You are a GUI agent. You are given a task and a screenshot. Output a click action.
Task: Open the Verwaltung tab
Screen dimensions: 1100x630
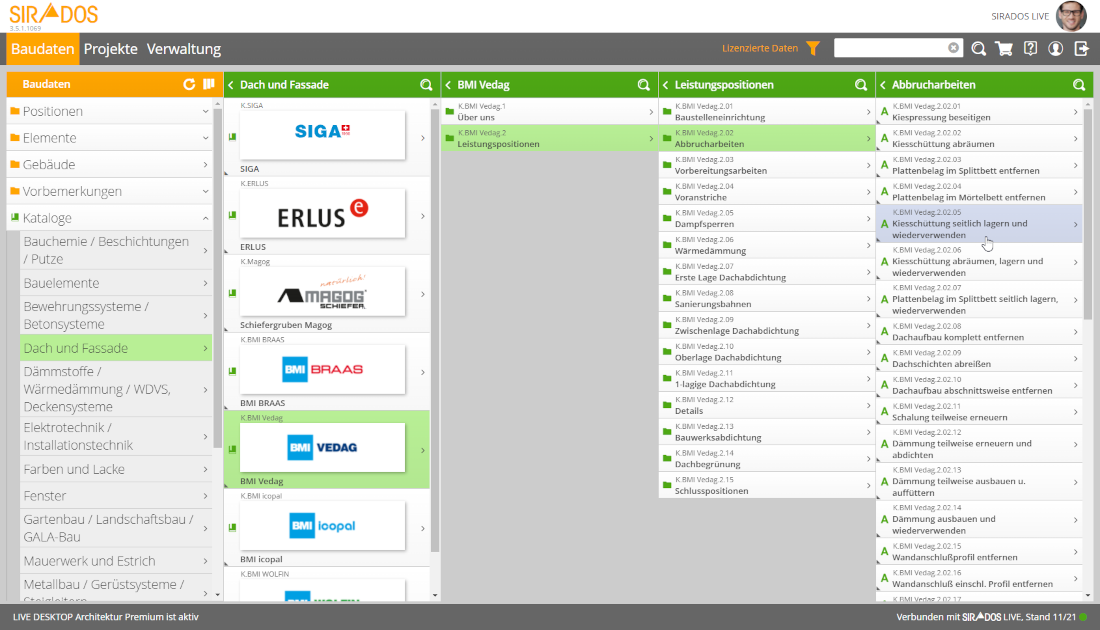[x=184, y=49]
